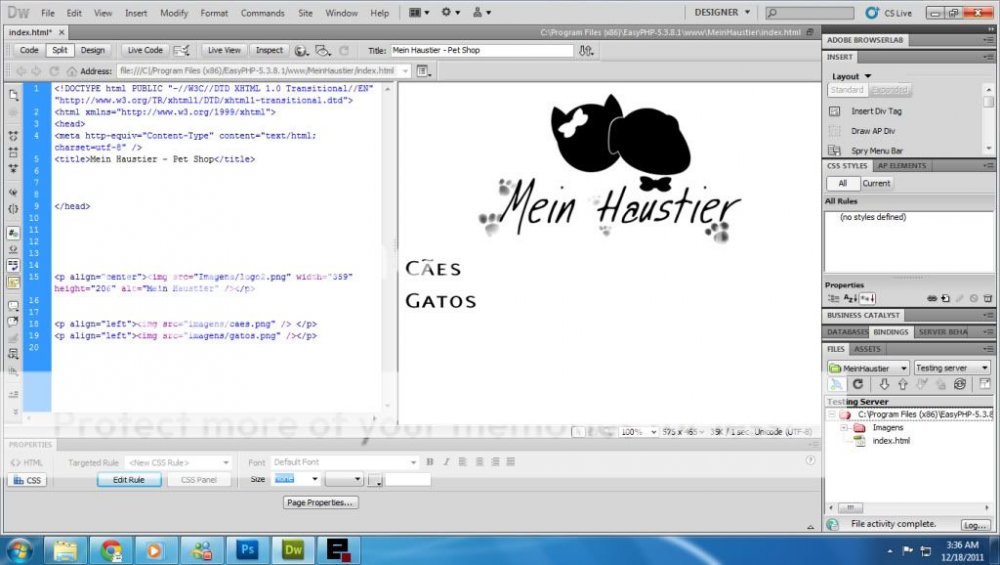Click the Preview in browser globe icon

pyautogui.click(x=300, y=50)
